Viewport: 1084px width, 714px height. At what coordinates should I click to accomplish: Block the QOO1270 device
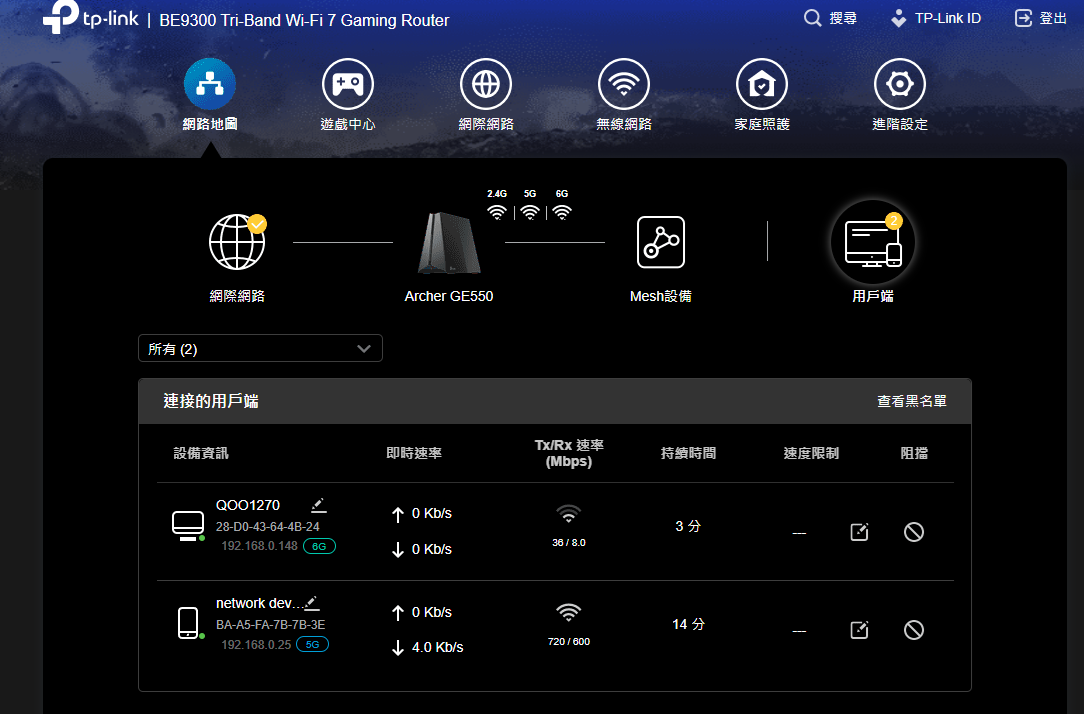point(914,532)
